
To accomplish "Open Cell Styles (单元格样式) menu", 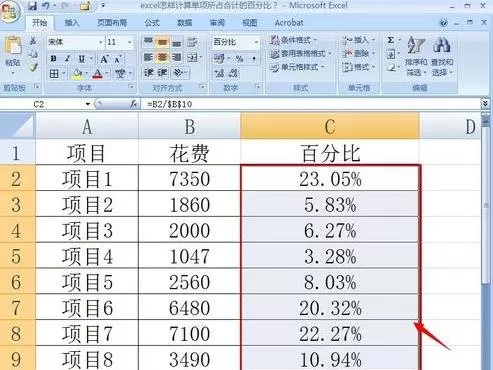I will tap(297, 67).
